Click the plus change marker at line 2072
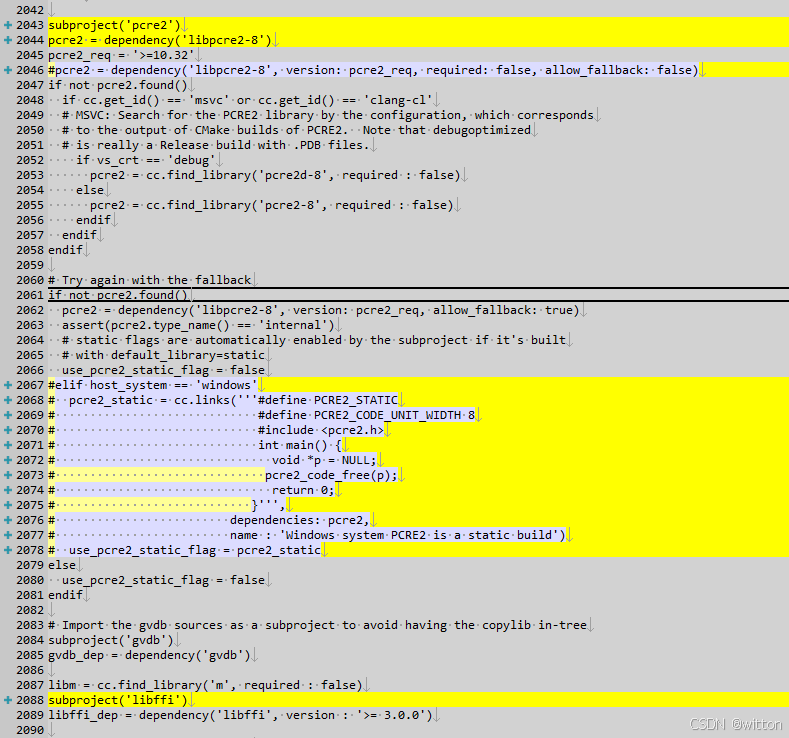The width and height of the screenshot is (789, 738). click(8, 460)
